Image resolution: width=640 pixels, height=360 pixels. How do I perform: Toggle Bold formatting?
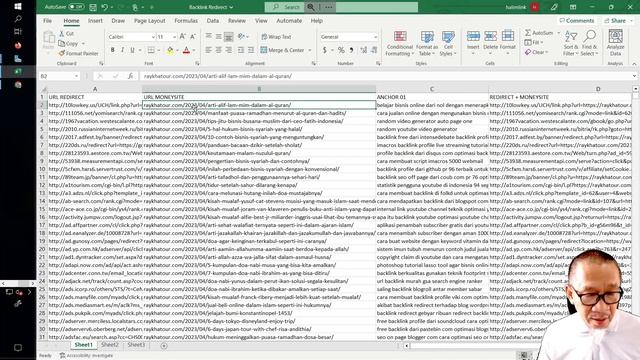tap(112, 50)
